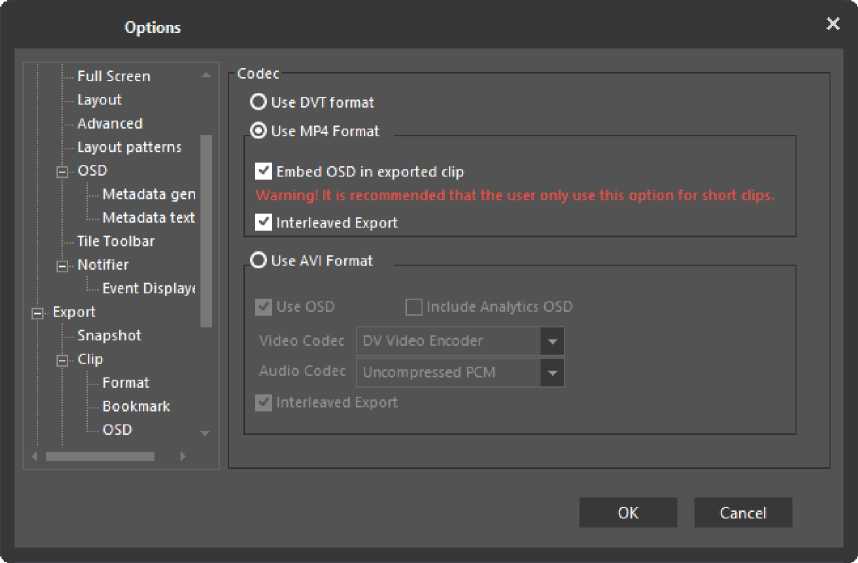Collapse the Notifier tree node
Image resolution: width=858 pixels, height=563 pixels.
click(63, 265)
